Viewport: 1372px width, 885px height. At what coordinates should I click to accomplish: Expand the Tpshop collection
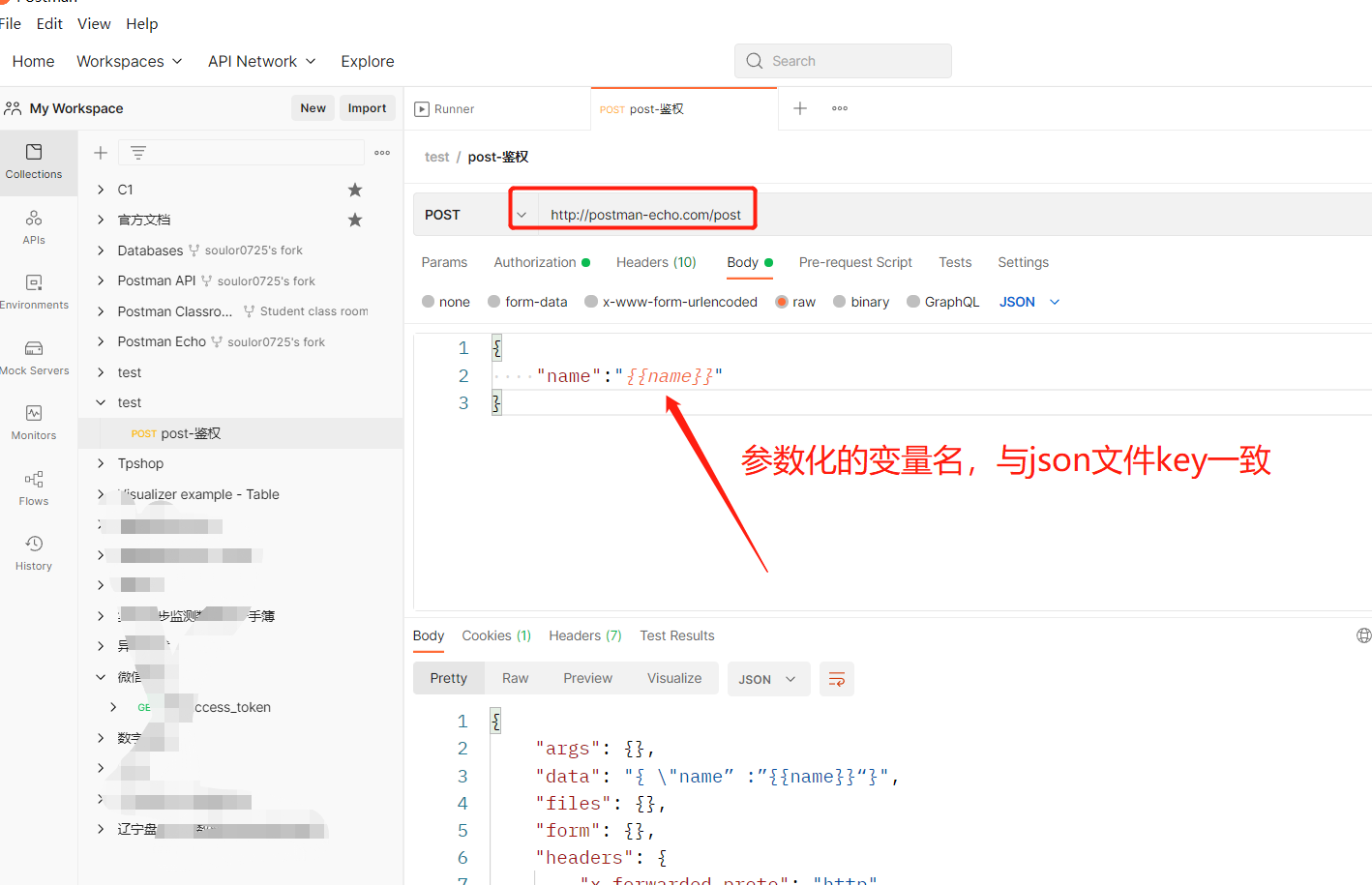pyautogui.click(x=101, y=463)
